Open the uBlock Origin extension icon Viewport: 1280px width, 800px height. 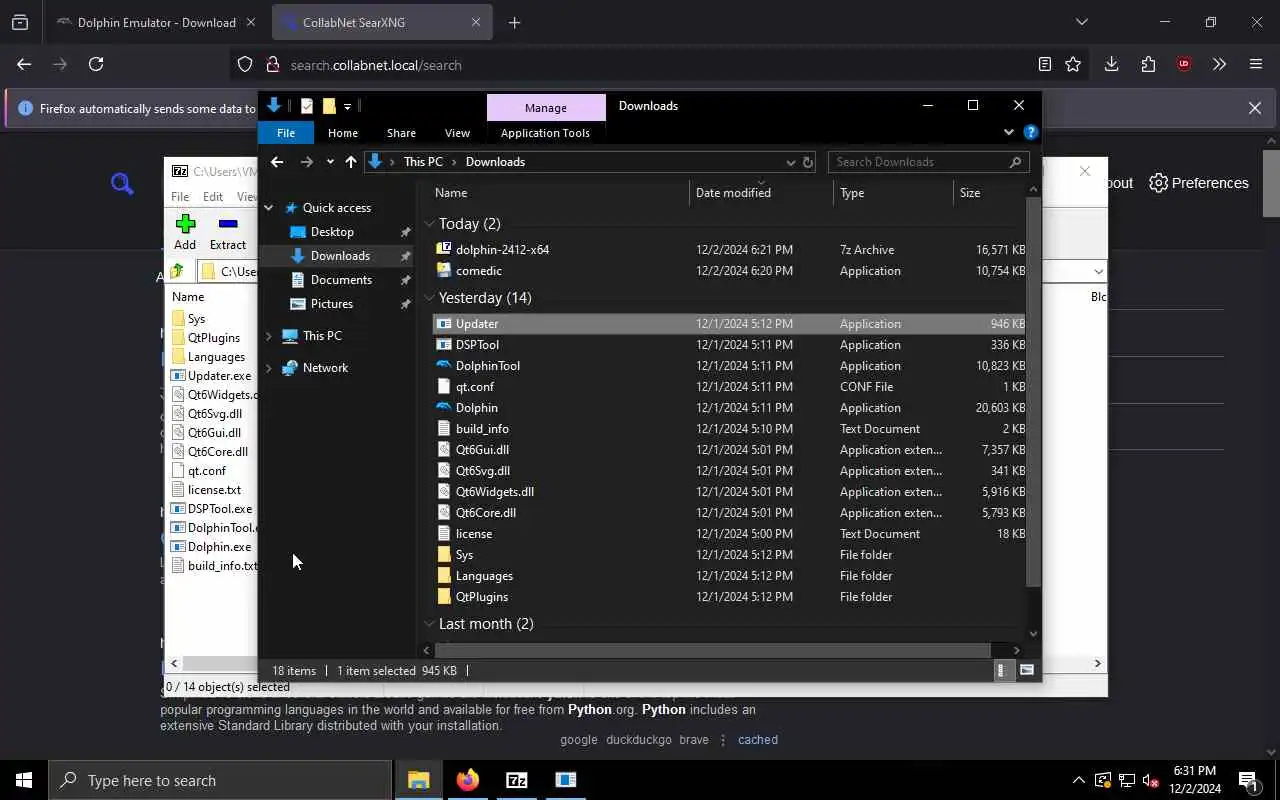[x=1184, y=64]
